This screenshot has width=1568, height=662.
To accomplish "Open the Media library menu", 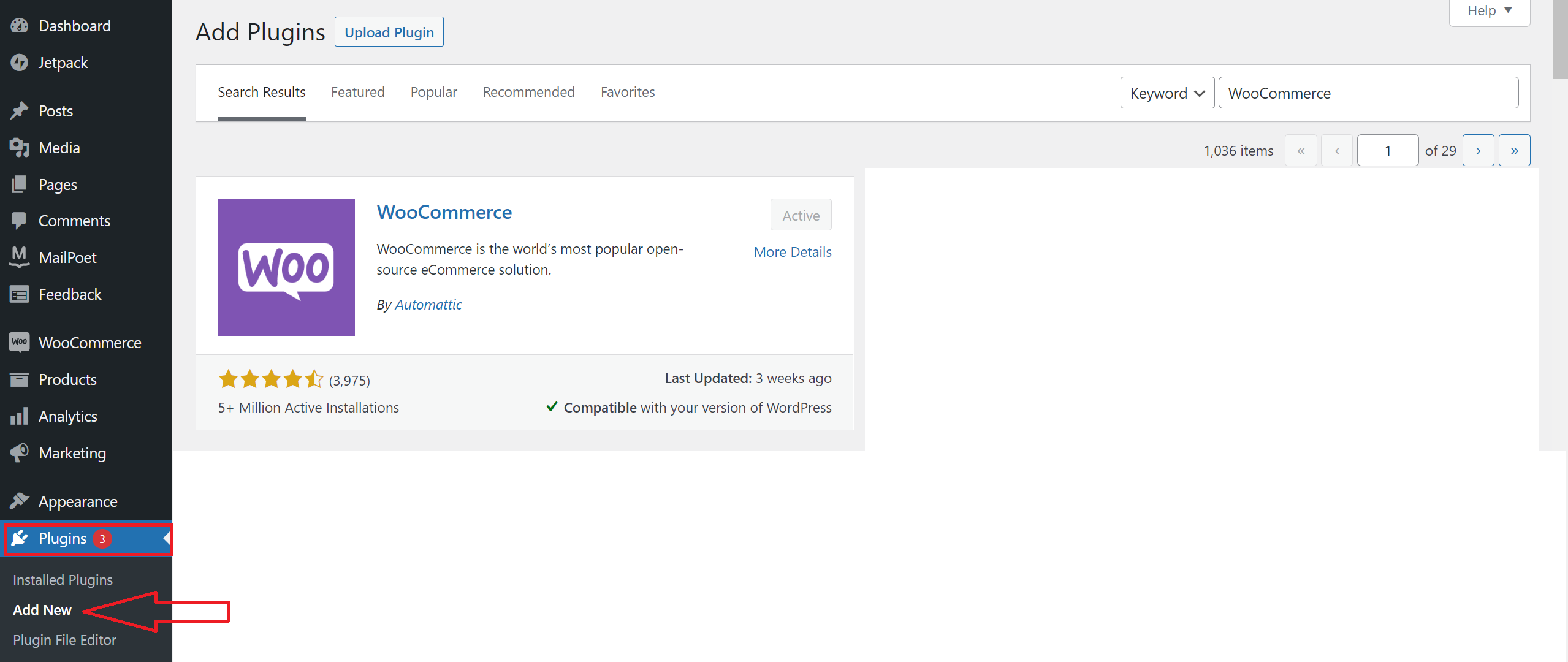I will [86, 148].
